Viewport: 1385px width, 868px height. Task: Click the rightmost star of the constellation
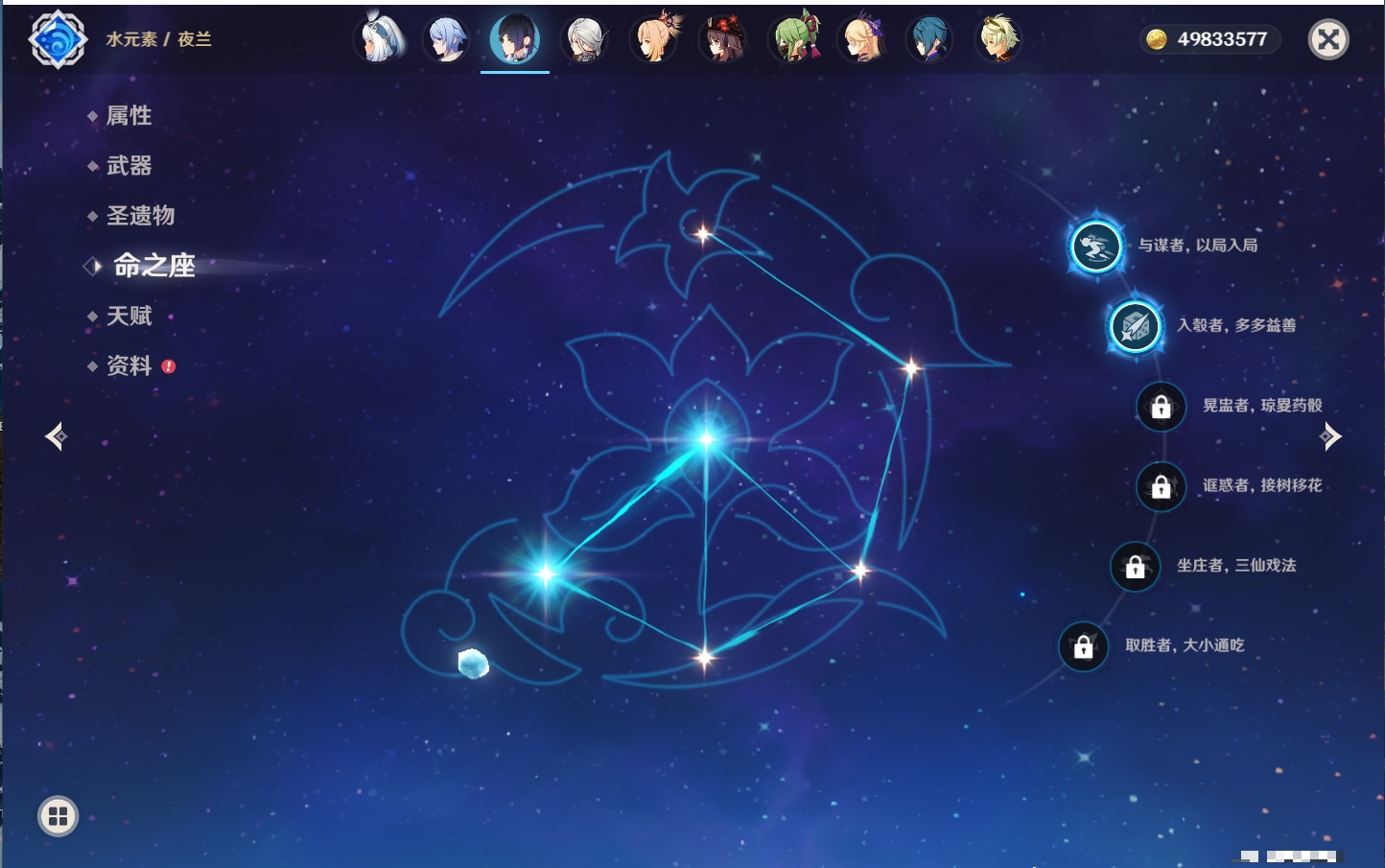pyautogui.click(x=910, y=366)
